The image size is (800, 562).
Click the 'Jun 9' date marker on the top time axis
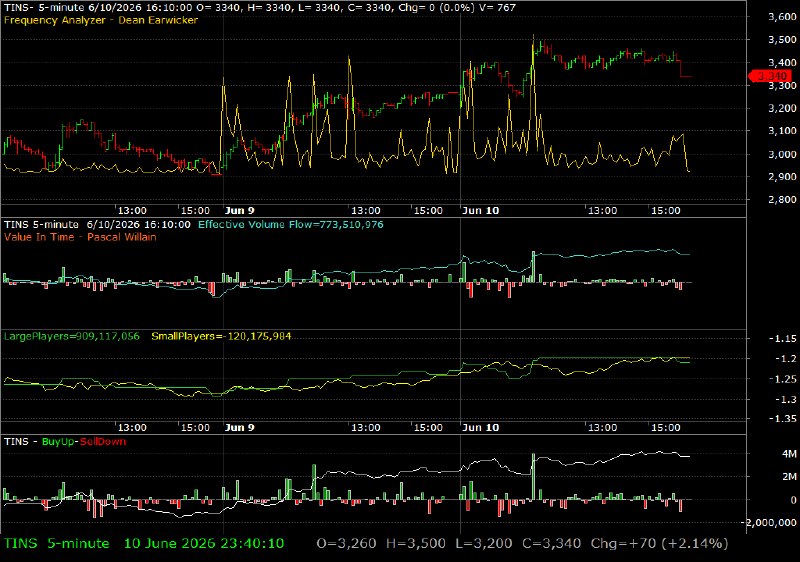coord(239,210)
